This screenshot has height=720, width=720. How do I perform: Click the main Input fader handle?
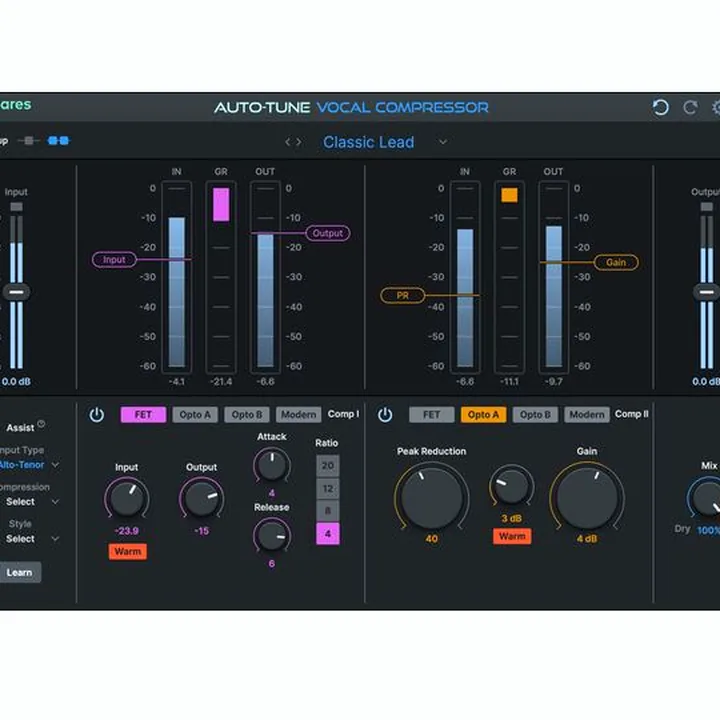(17, 292)
